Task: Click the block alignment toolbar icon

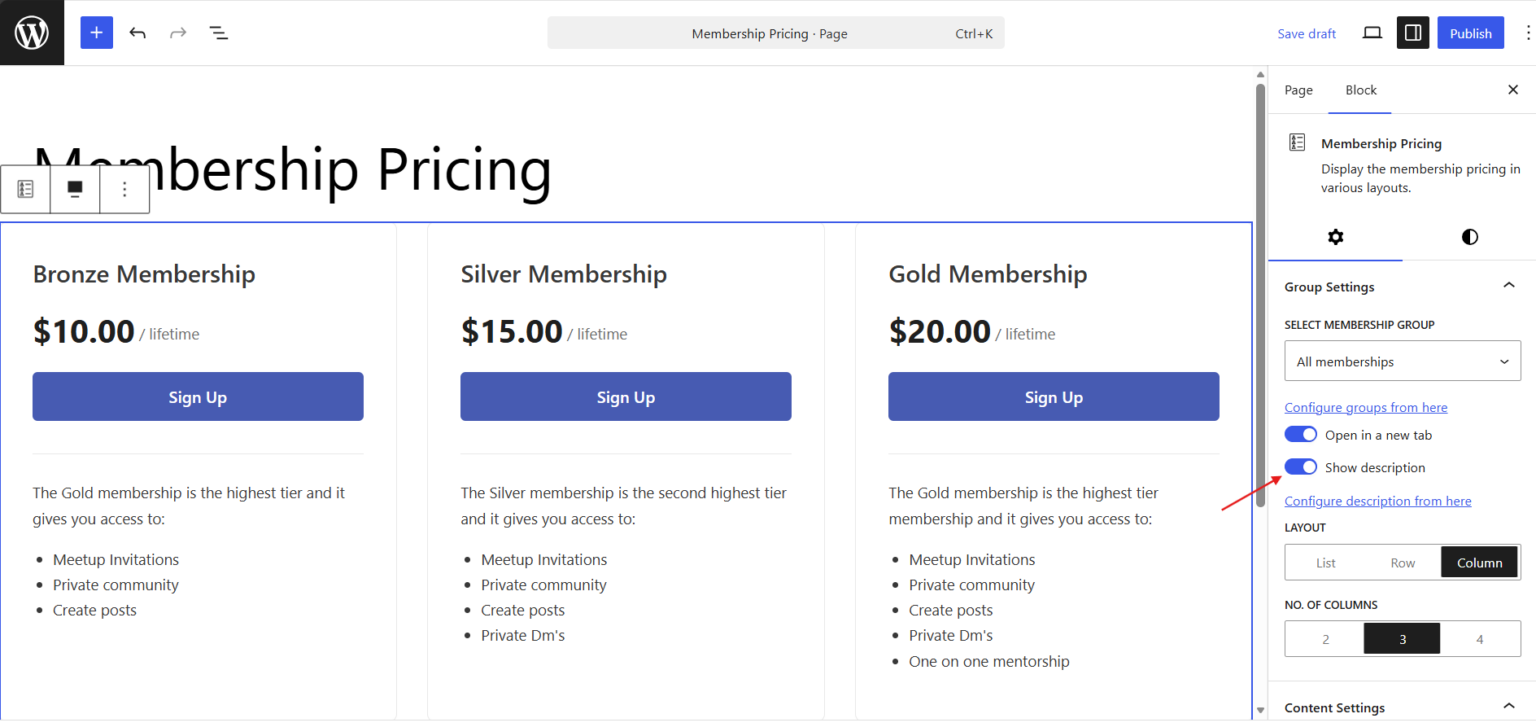Action: click(x=75, y=189)
